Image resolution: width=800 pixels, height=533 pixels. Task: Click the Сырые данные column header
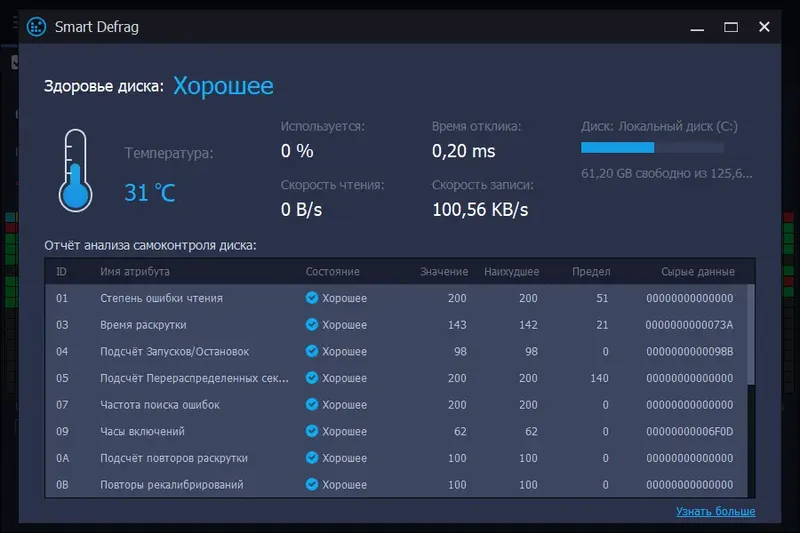(x=698, y=272)
